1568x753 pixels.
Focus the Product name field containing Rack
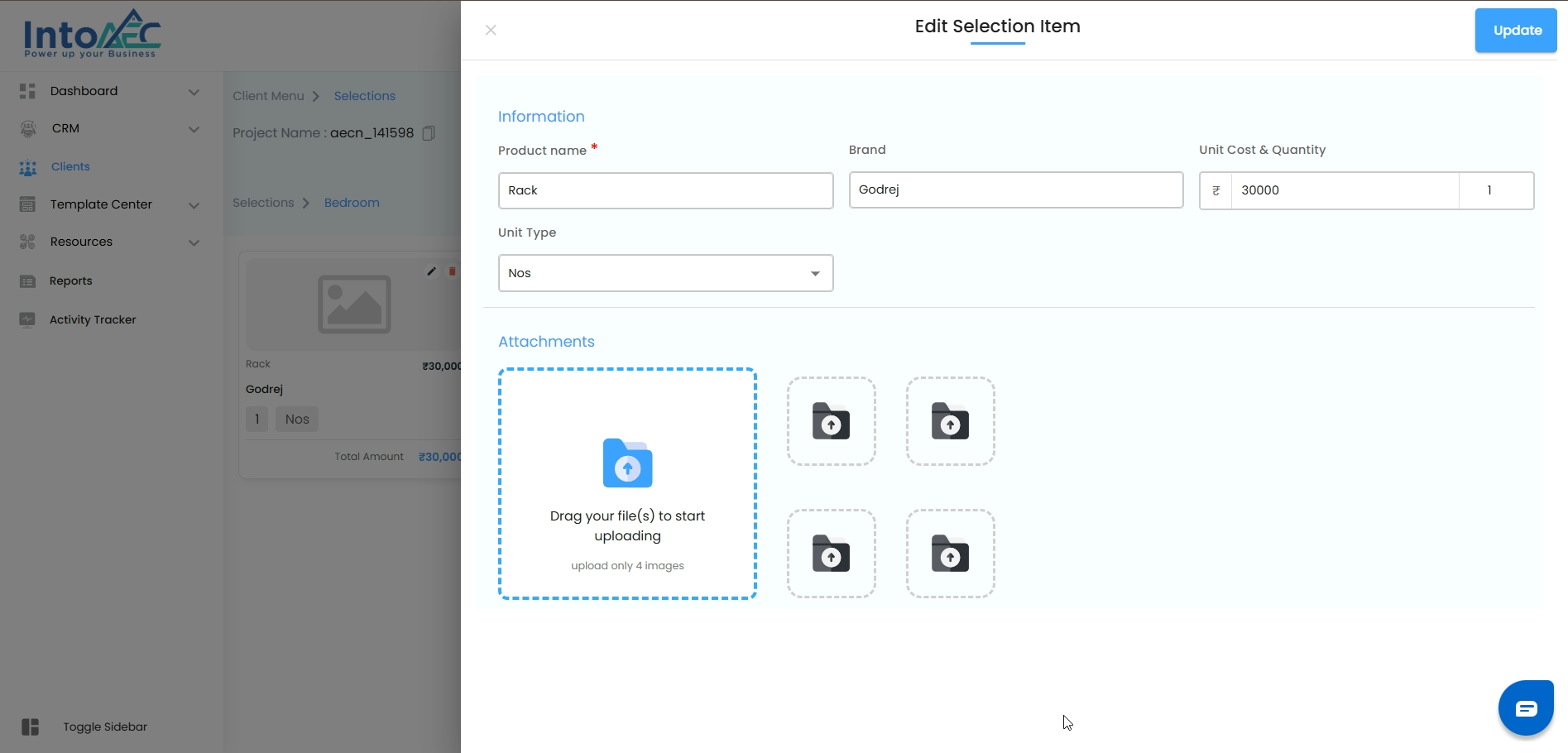pos(665,190)
